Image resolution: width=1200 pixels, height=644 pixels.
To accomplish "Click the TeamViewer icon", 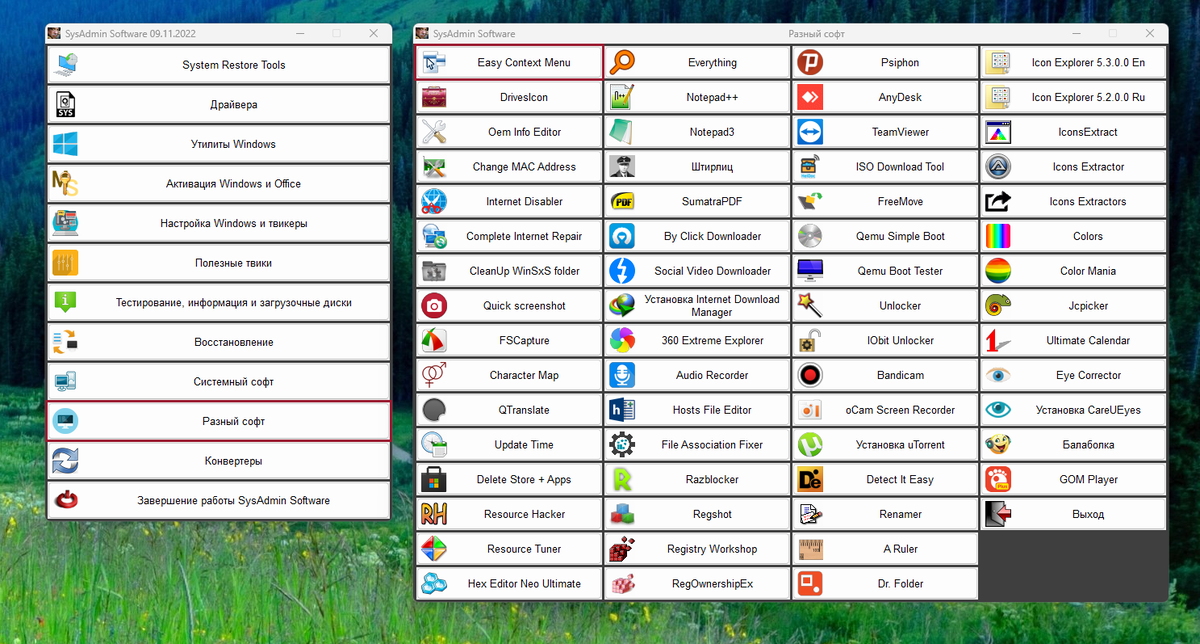I will (x=810, y=132).
